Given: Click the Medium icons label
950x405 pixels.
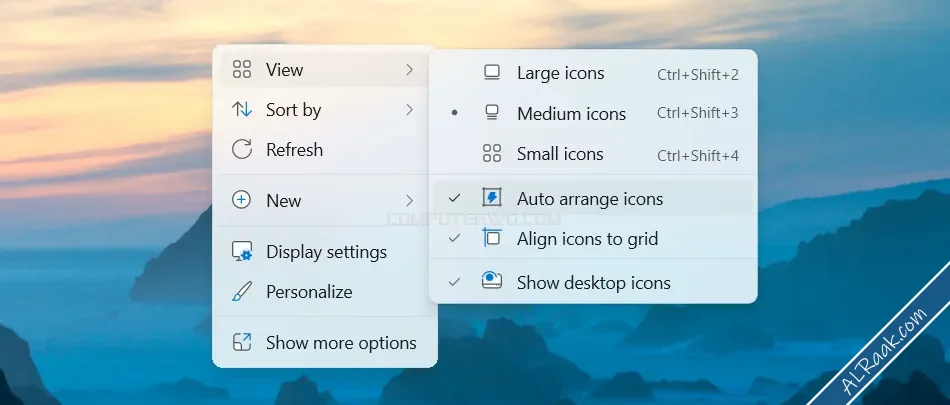Looking at the screenshot, I should tap(571, 113).
